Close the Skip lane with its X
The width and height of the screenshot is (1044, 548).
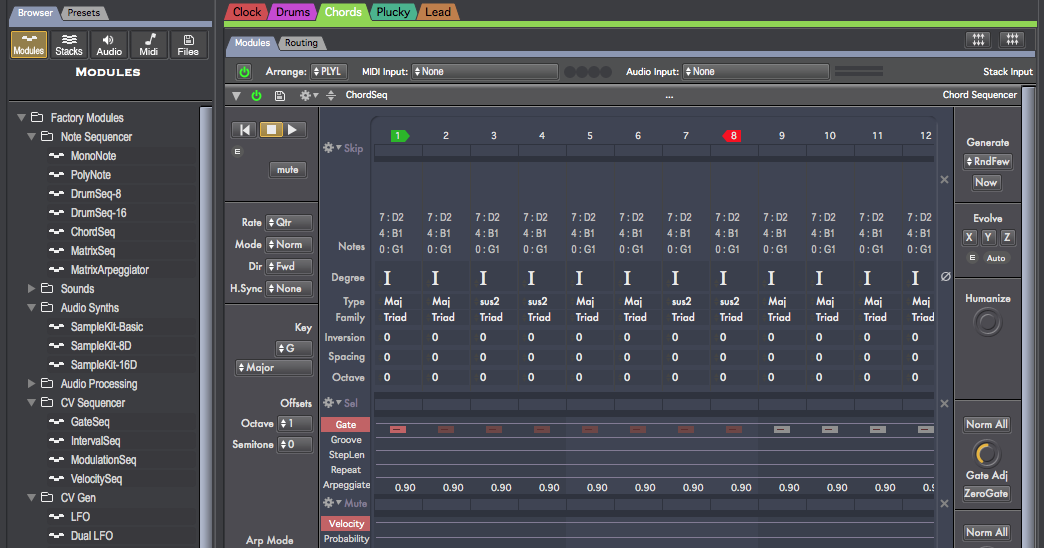944,180
